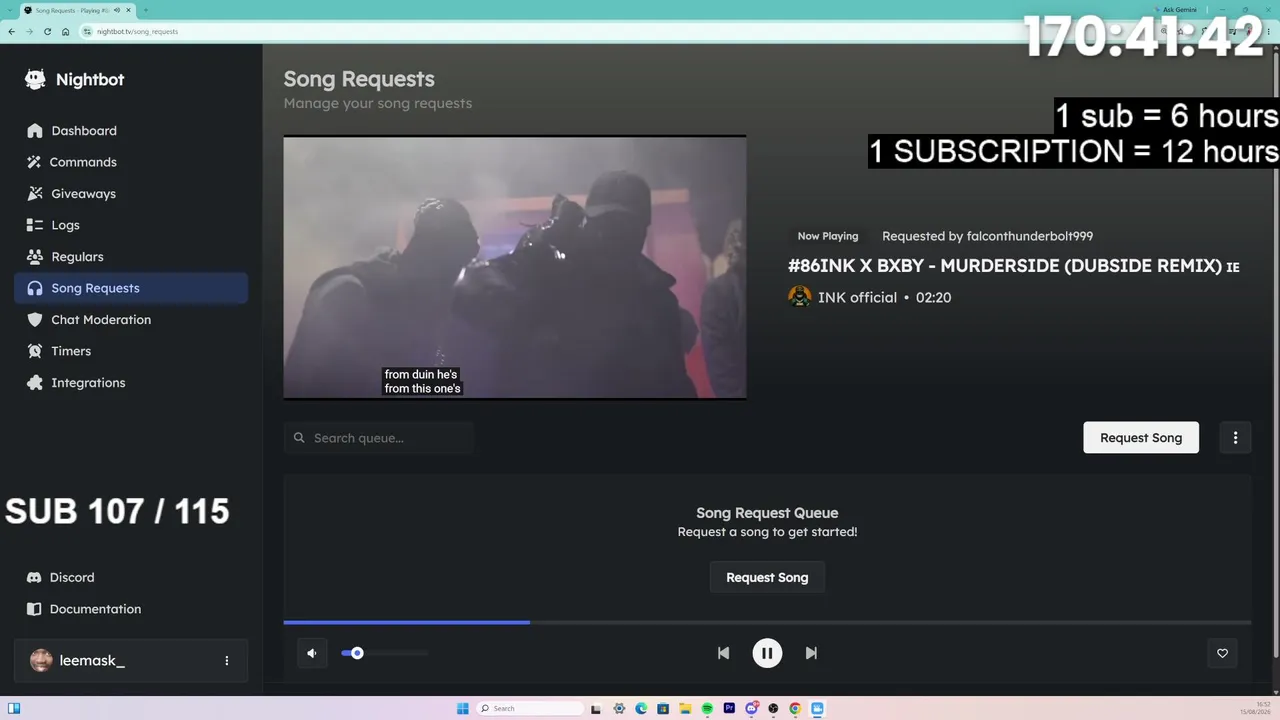Viewport: 1280px width, 720px height.
Task: Open Chat Moderation settings
Action: click(x=131, y=320)
